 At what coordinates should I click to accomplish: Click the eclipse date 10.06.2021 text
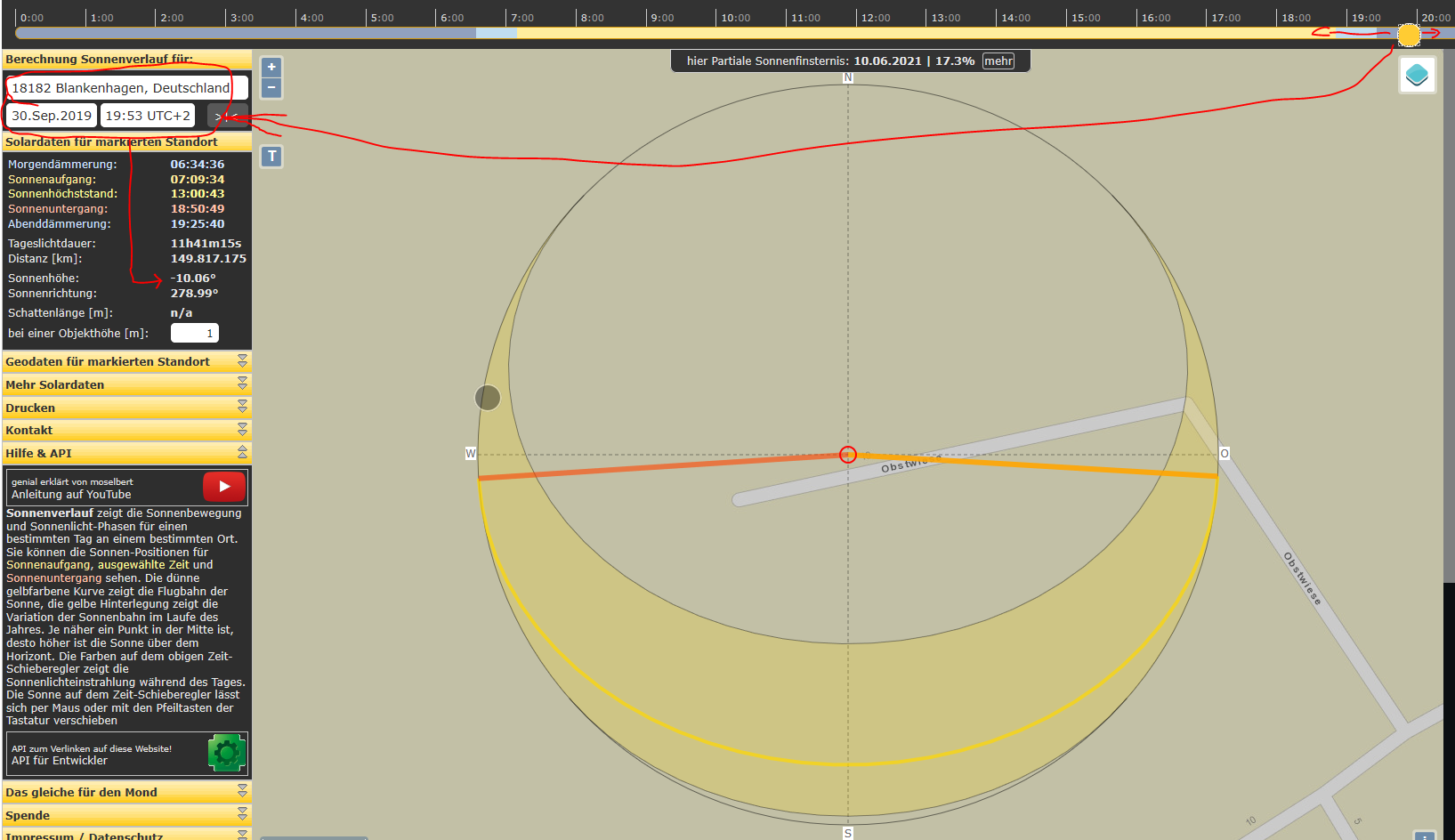tap(887, 61)
